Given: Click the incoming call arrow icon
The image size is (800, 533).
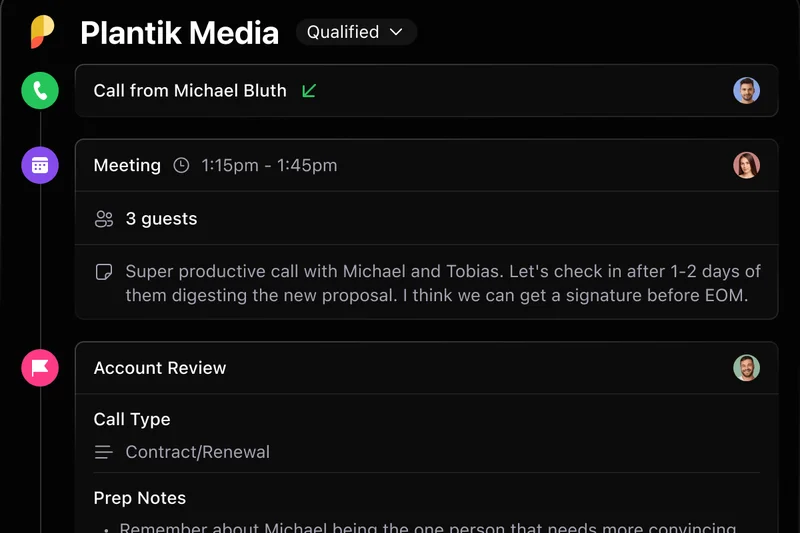Looking at the screenshot, I should pos(309,91).
